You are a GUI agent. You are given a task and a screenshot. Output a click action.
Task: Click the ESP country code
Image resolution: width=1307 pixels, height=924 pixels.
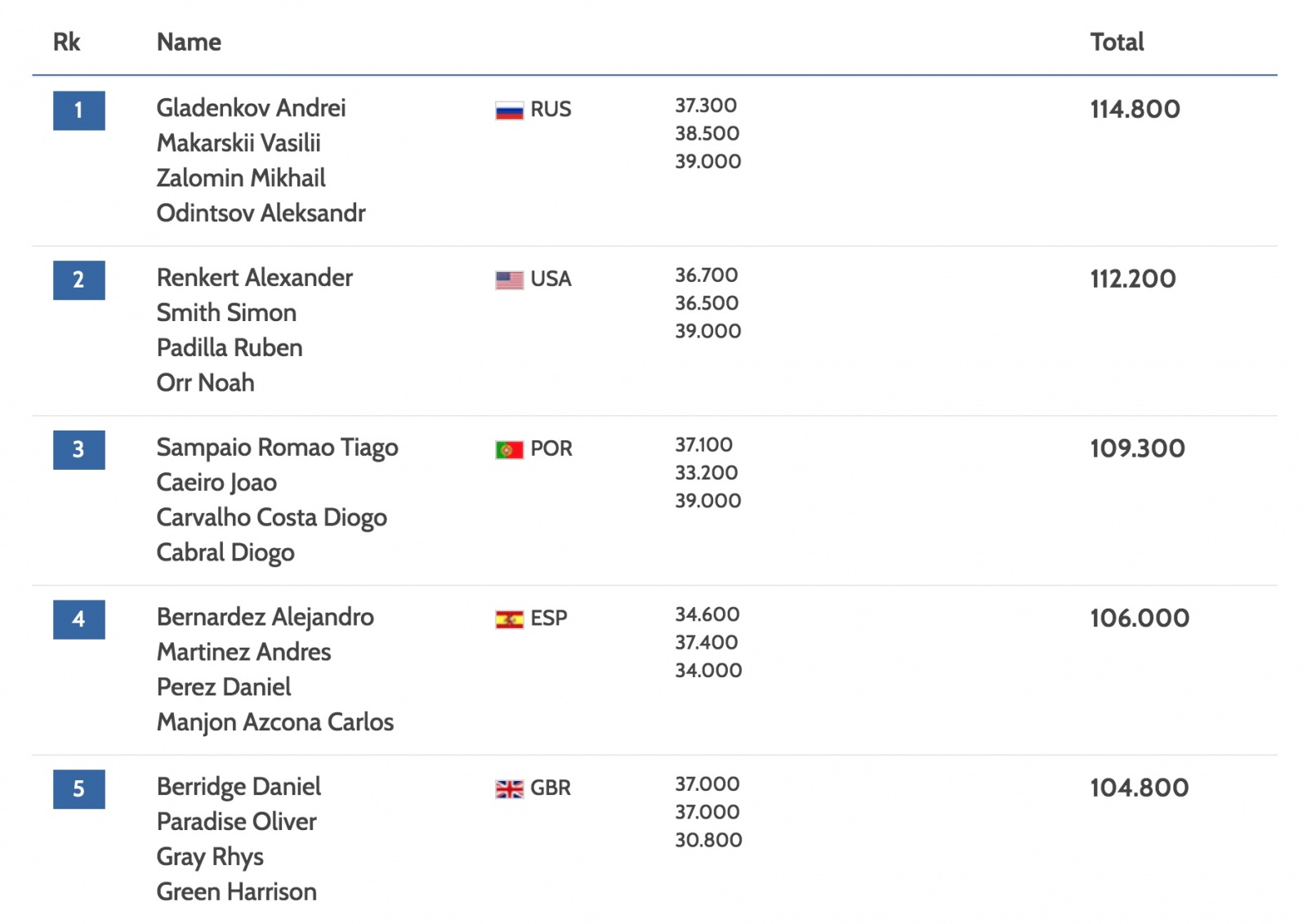pos(549,618)
